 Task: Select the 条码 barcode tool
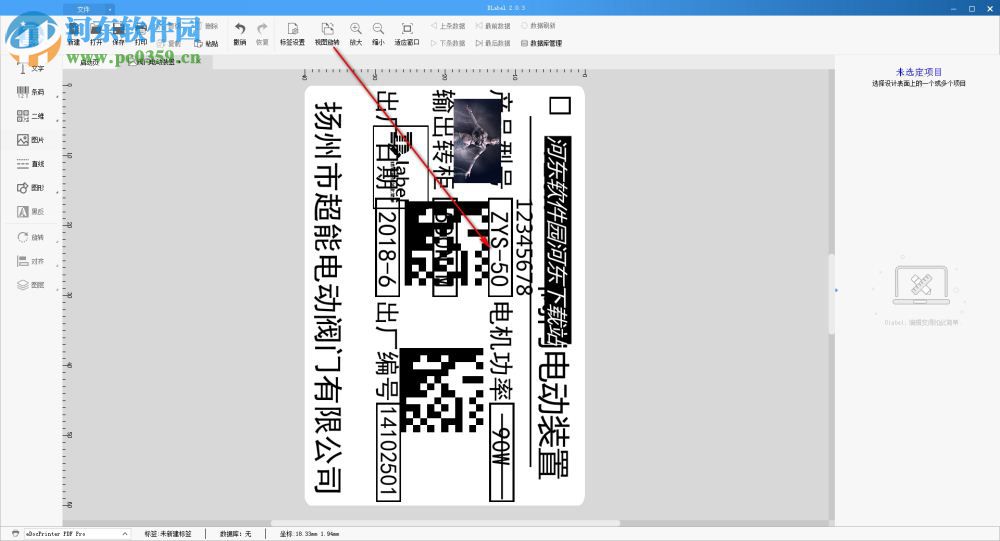[x=30, y=92]
